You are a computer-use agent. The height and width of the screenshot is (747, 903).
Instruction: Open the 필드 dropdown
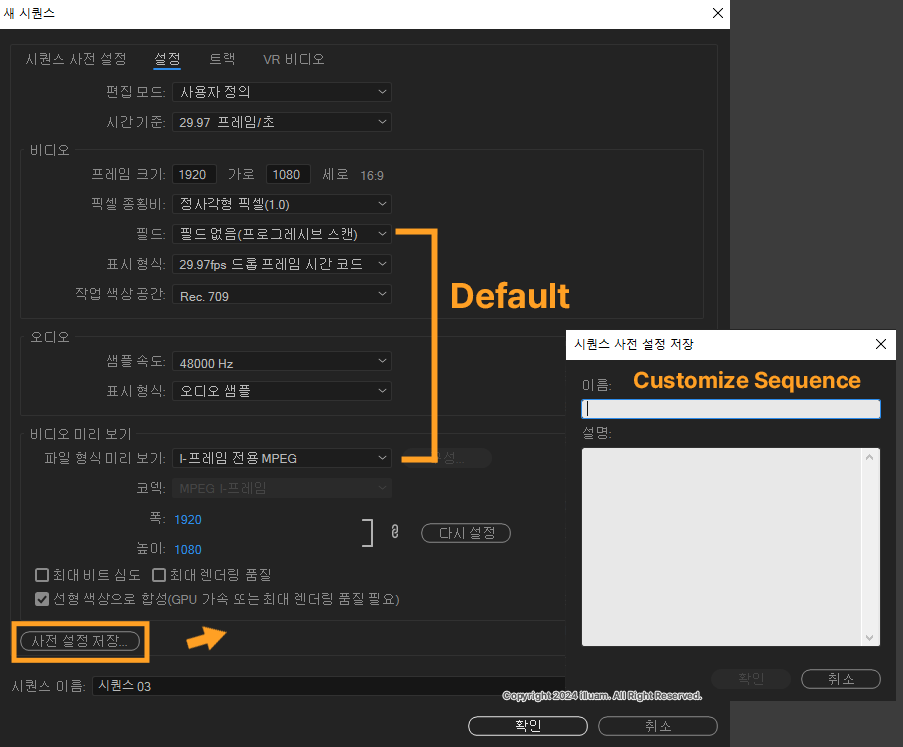(282, 234)
